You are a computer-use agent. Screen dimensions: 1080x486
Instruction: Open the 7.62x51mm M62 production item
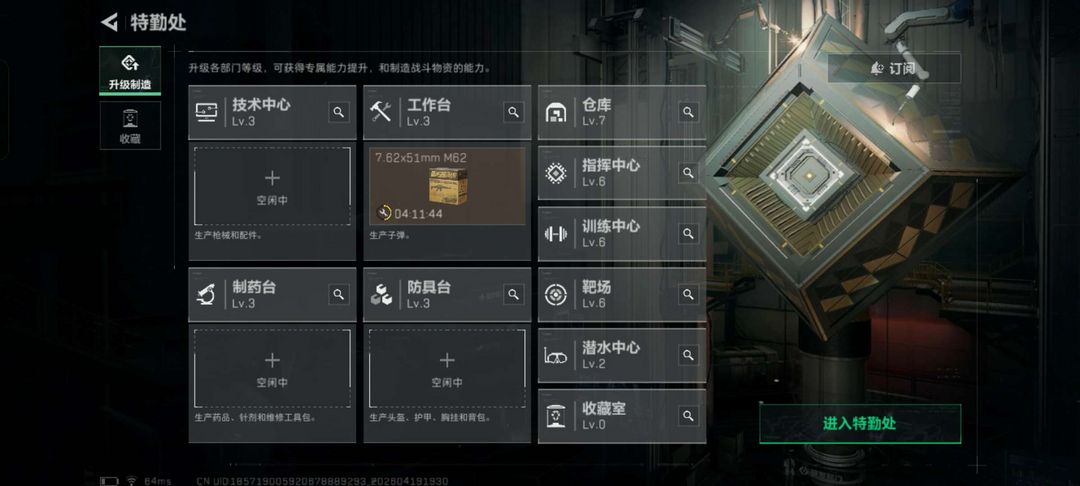447,186
